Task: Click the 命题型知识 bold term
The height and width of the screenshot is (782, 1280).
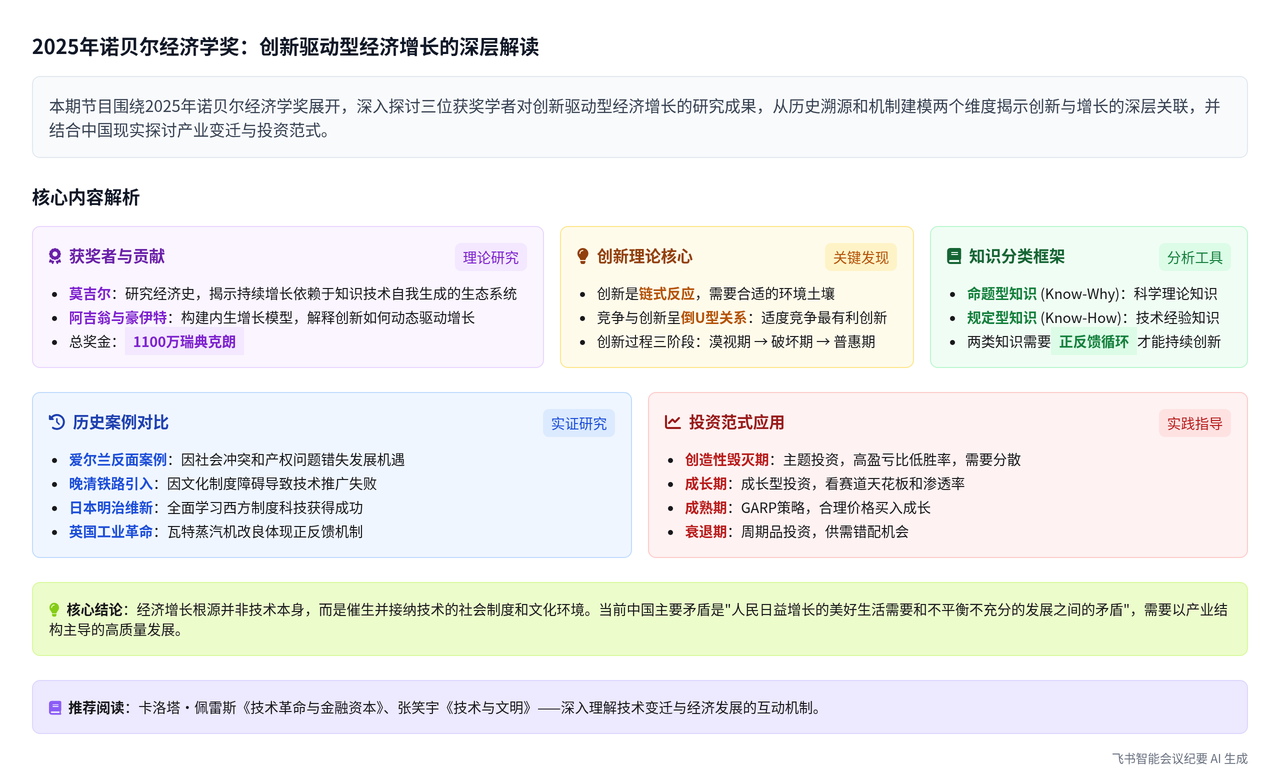Action: [1001, 294]
